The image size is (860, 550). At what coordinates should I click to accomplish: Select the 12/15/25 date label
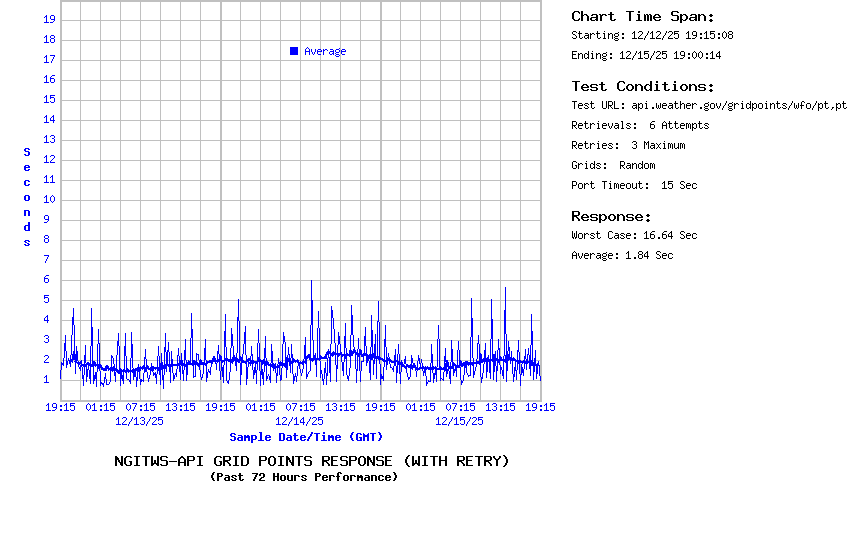(x=460, y=421)
